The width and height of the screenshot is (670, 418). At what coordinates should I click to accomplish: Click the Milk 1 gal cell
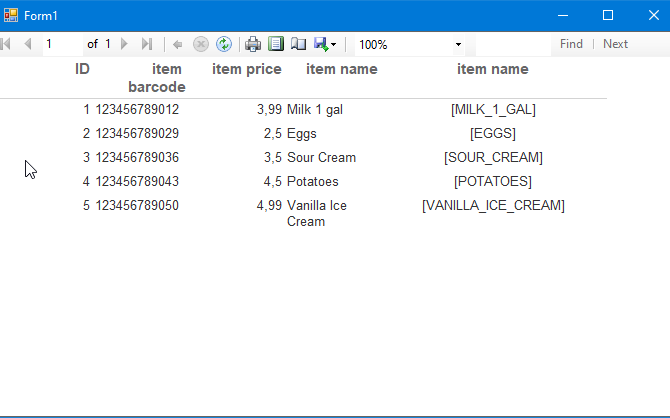click(x=315, y=109)
